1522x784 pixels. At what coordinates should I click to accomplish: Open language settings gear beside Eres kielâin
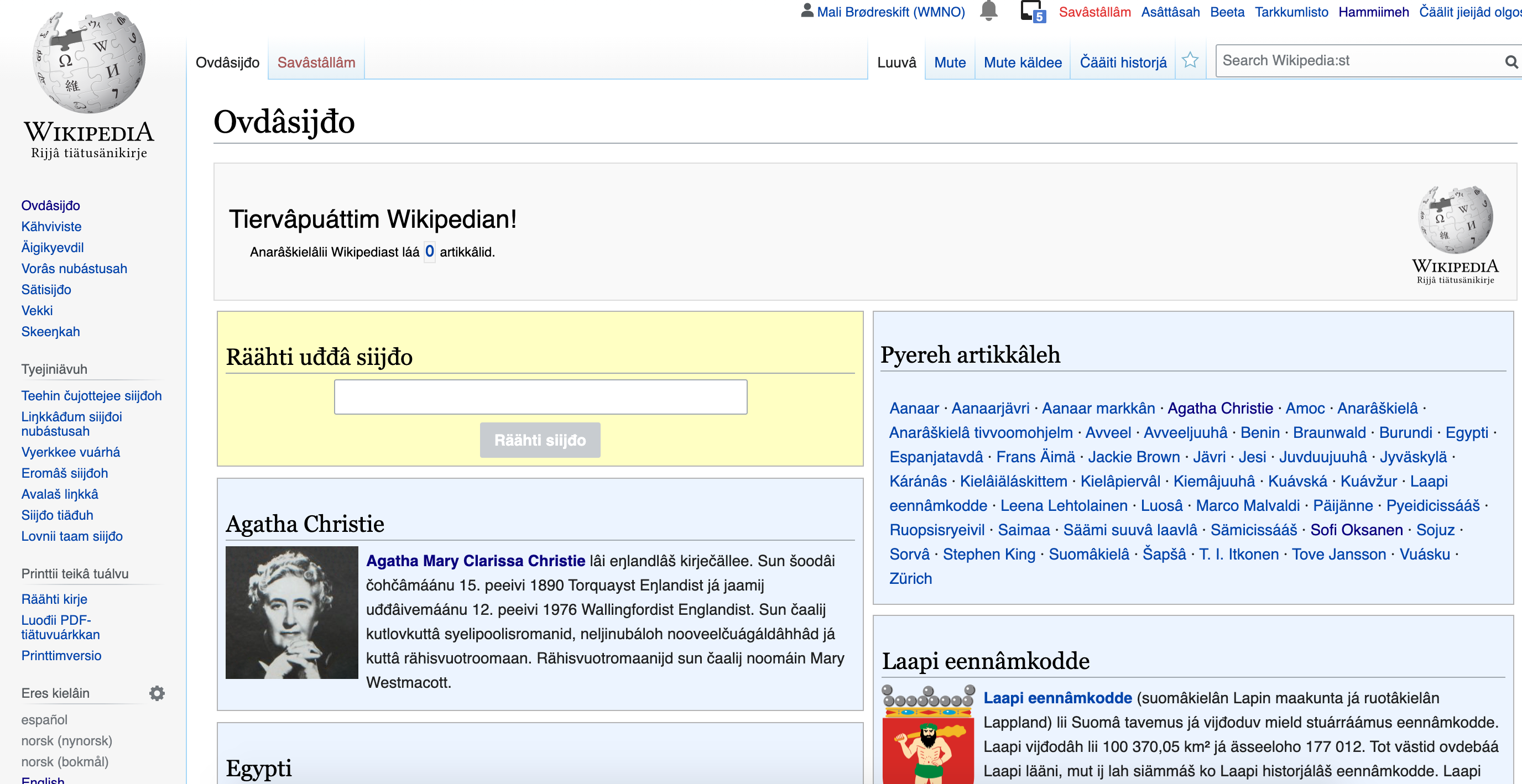(157, 693)
